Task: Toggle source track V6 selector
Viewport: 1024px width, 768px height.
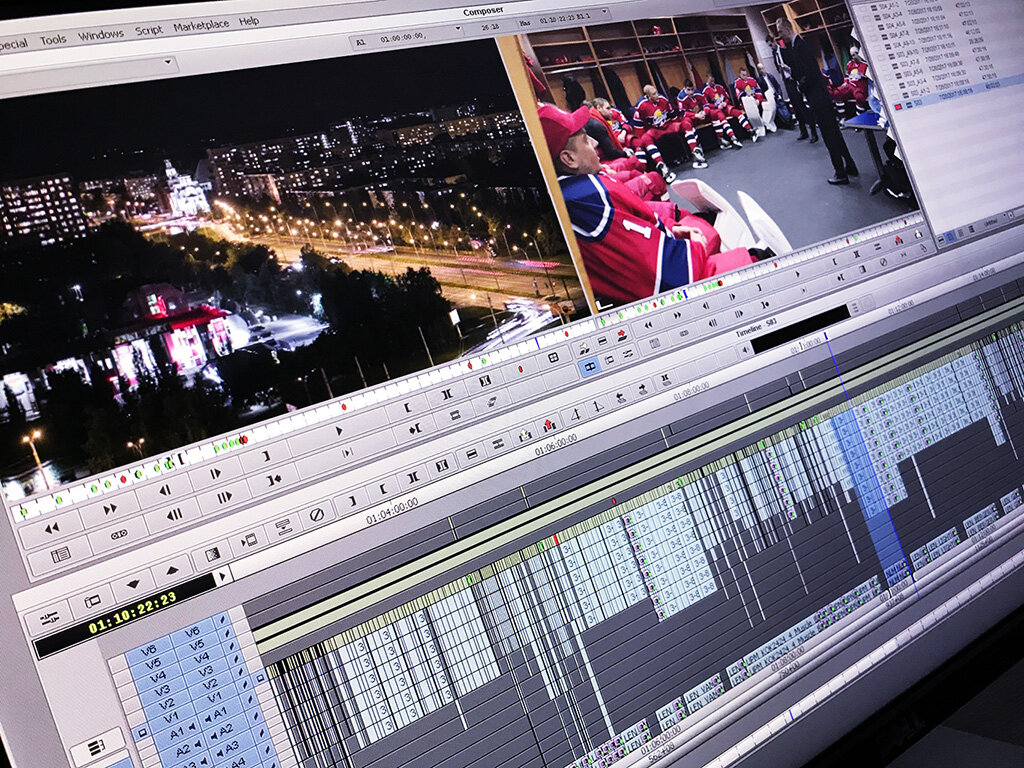Action: [x=150, y=649]
